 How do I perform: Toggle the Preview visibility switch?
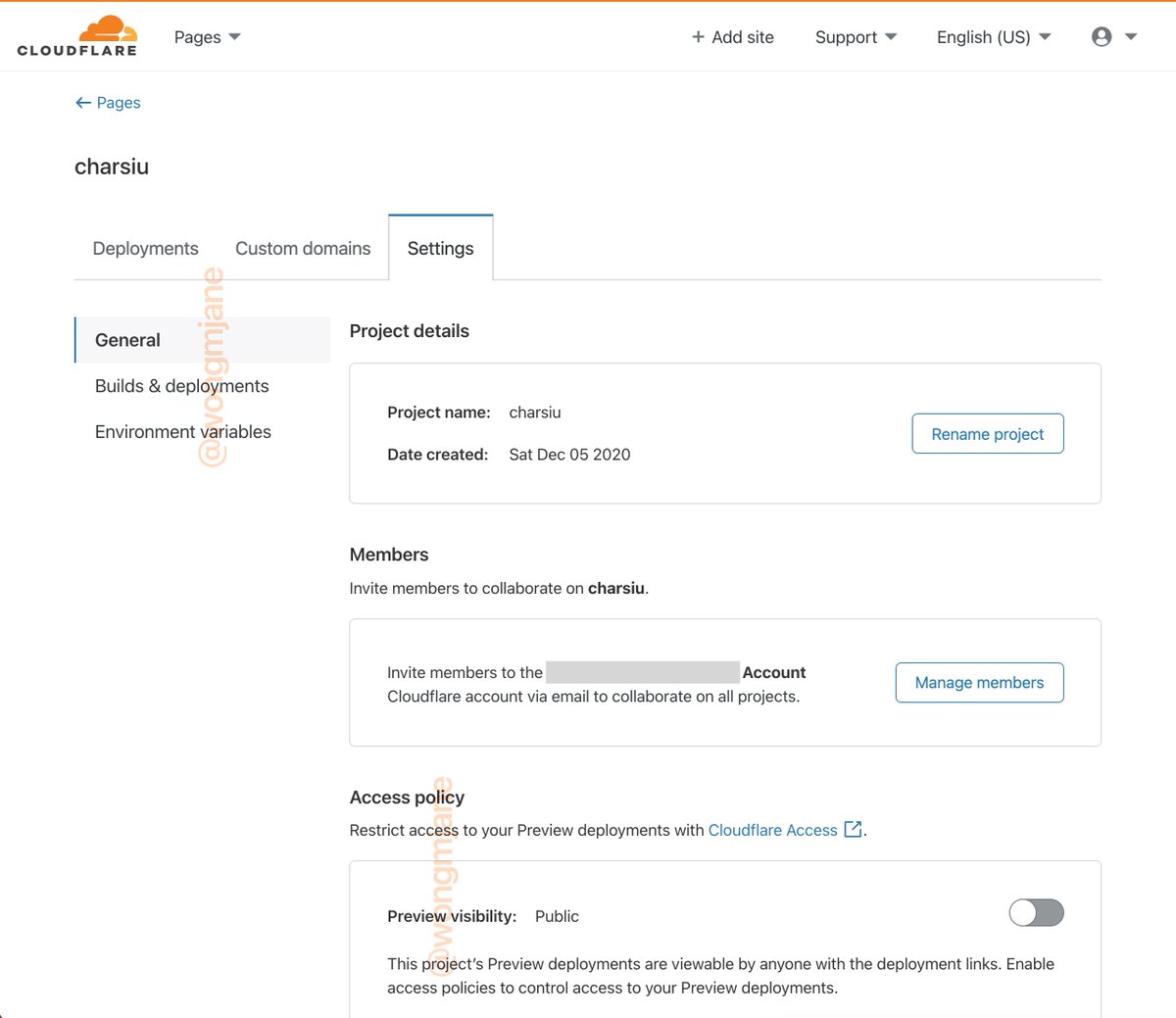pyautogui.click(x=1036, y=913)
